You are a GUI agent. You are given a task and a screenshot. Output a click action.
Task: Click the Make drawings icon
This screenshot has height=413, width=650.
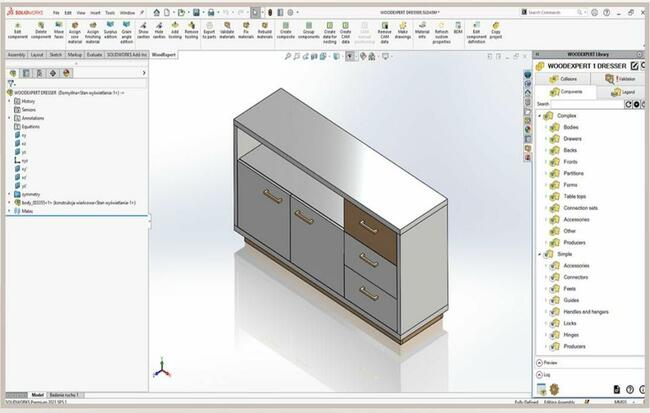pyautogui.click(x=403, y=31)
